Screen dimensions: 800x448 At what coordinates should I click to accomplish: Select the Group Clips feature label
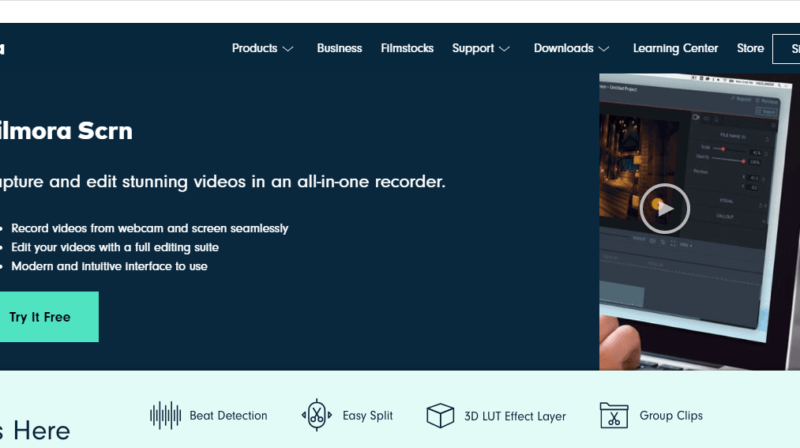click(x=671, y=416)
